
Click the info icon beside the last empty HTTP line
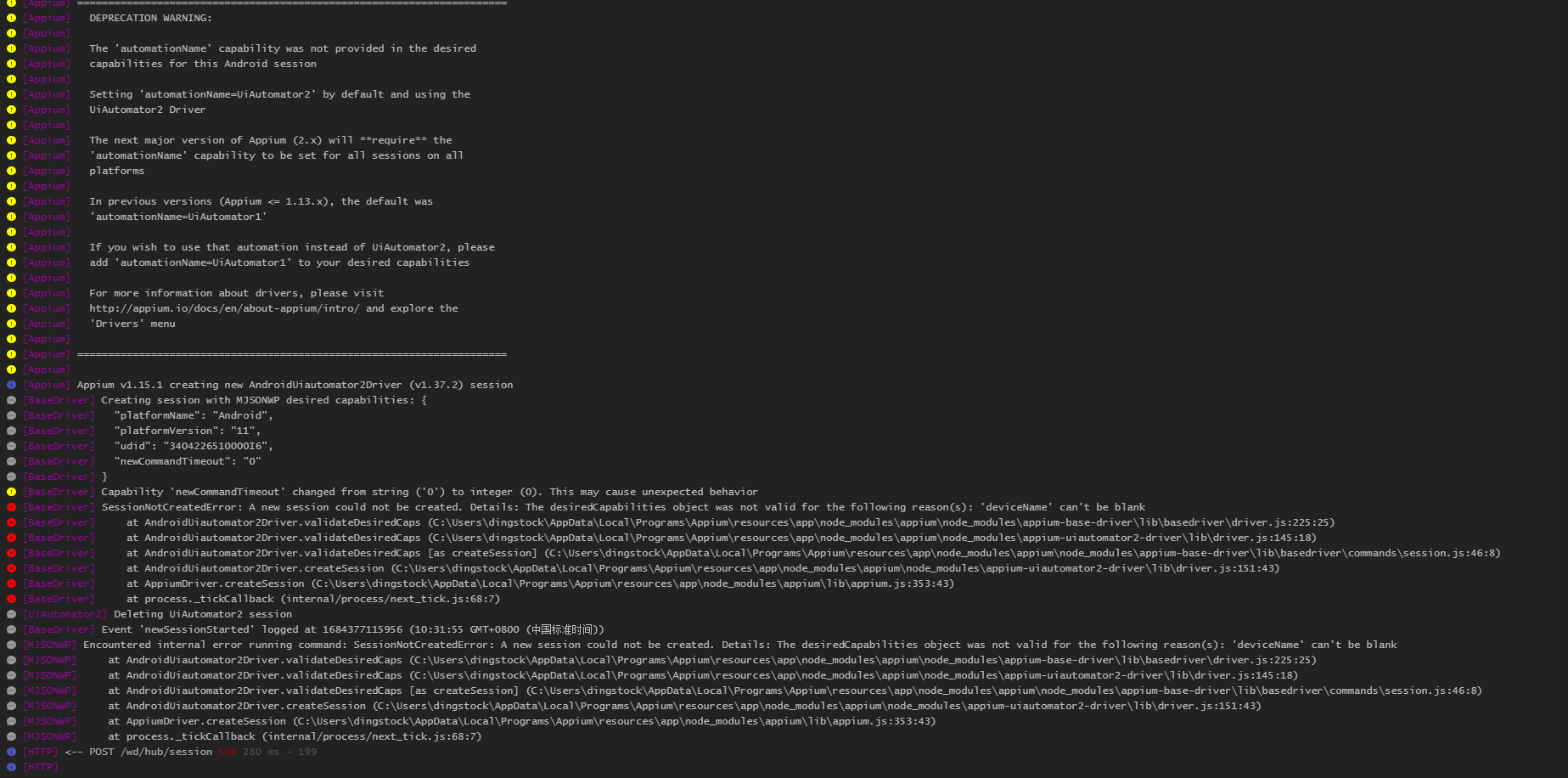click(x=11, y=767)
